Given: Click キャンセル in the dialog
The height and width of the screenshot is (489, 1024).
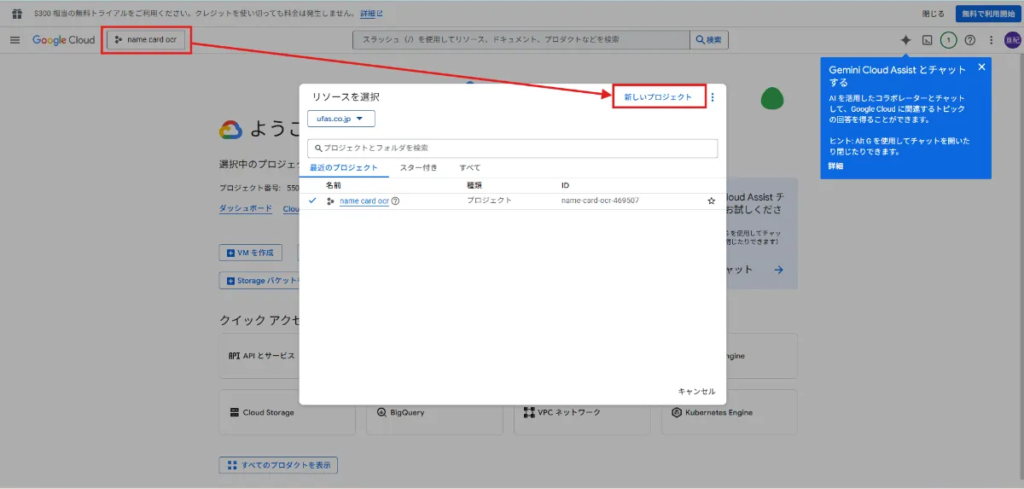Looking at the screenshot, I should point(697,391).
